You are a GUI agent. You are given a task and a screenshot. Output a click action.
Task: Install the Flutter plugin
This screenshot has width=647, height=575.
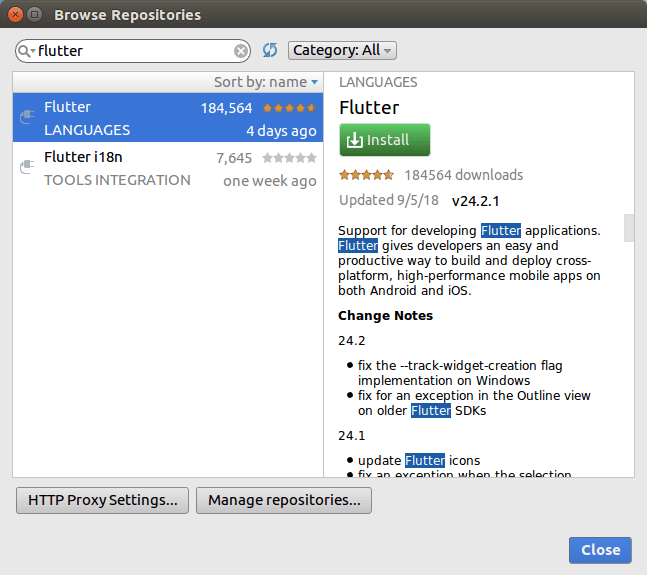coord(385,140)
